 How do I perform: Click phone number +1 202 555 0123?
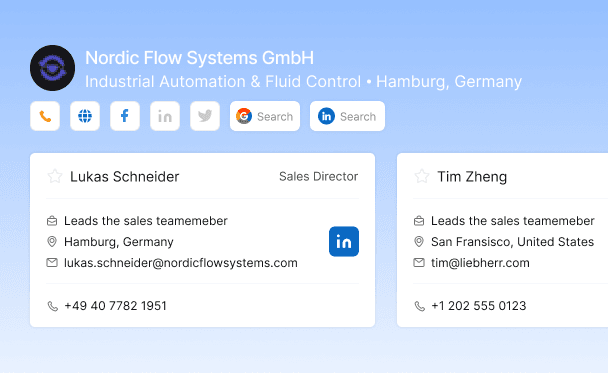click(x=478, y=306)
